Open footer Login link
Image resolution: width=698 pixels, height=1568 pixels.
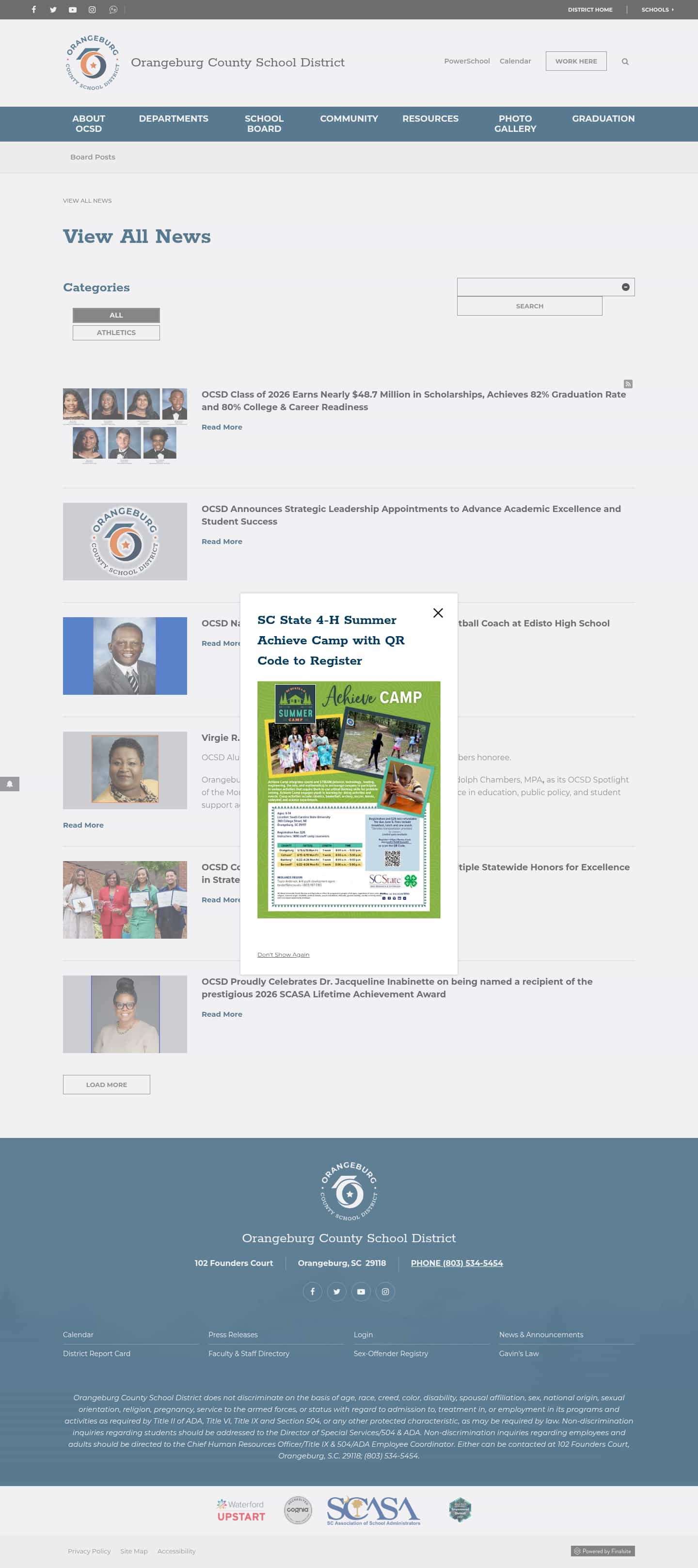364,1335
